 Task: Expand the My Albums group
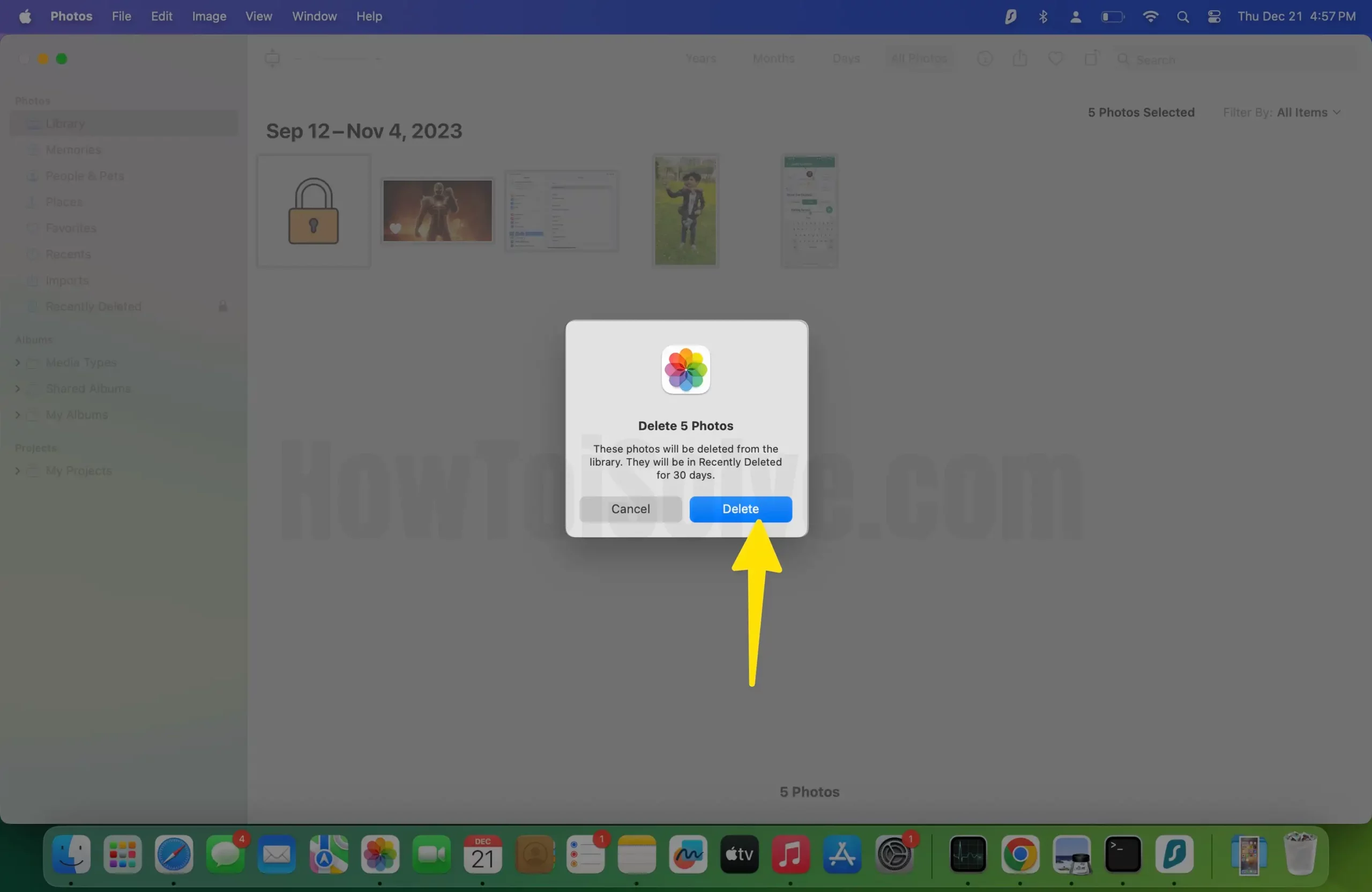coord(17,415)
